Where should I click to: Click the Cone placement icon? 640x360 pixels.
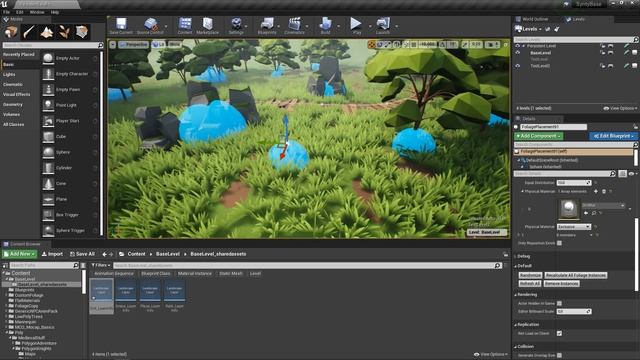(48, 184)
